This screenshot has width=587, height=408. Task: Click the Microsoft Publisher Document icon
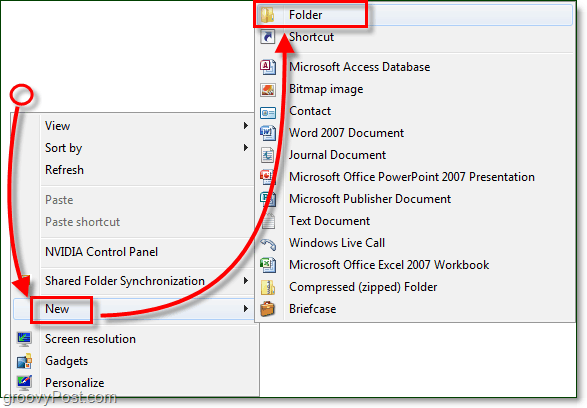[268, 199]
